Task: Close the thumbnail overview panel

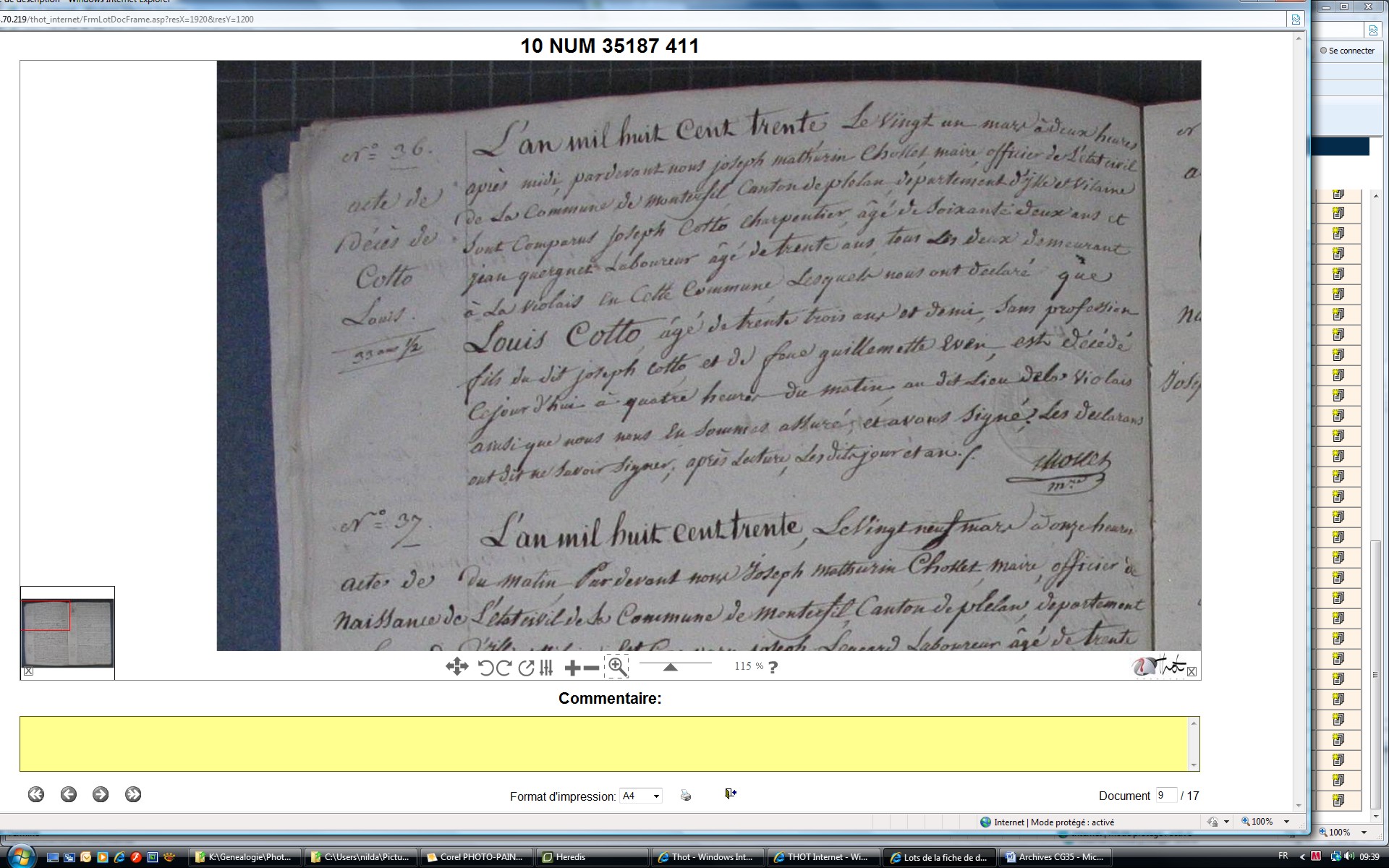Action: tap(28, 671)
